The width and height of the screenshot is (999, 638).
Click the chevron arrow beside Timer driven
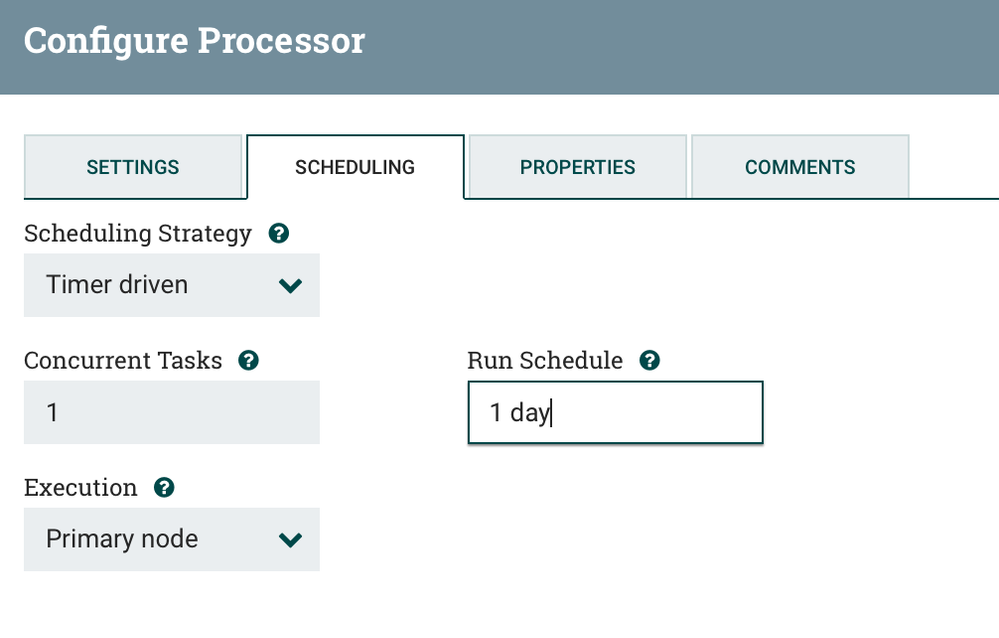(290, 286)
